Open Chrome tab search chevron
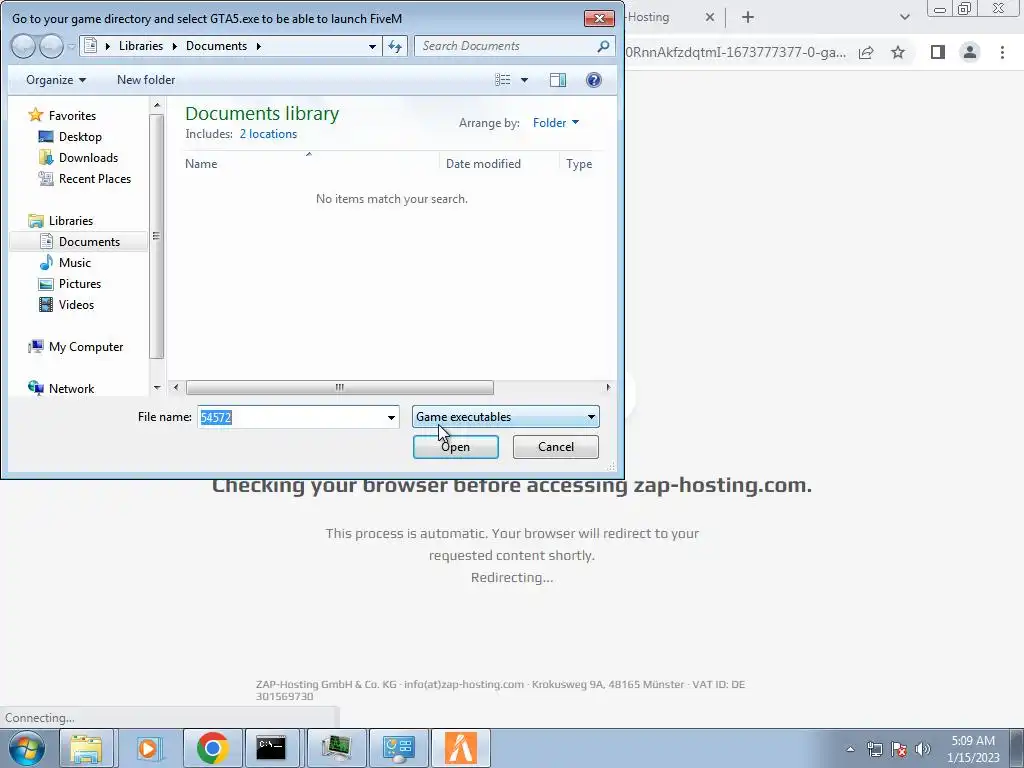Viewport: 1024px width, 768px height. pyautogui.click(x=904, y=17)
